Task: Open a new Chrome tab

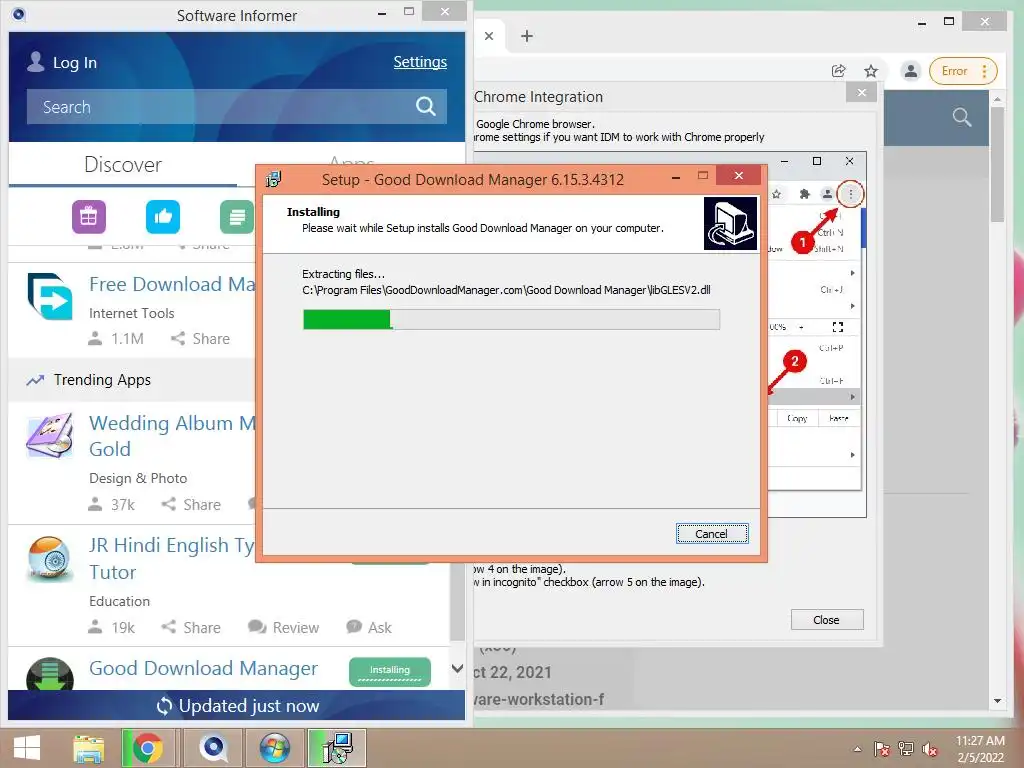Action: click(527, 36)
